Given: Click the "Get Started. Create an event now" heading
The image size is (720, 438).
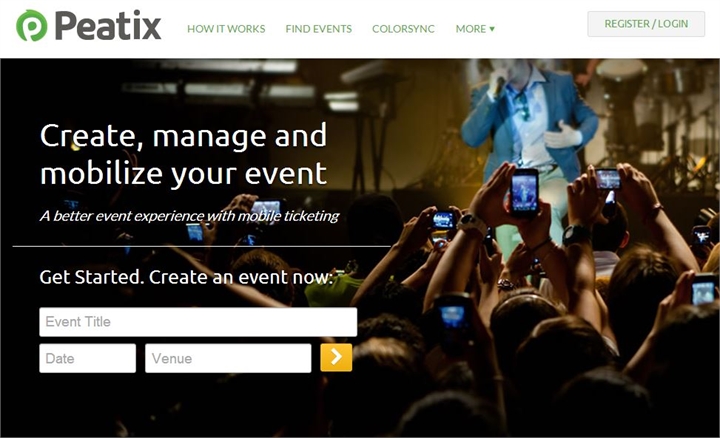Looking at the screenshot, I should [x=186, y=277].
